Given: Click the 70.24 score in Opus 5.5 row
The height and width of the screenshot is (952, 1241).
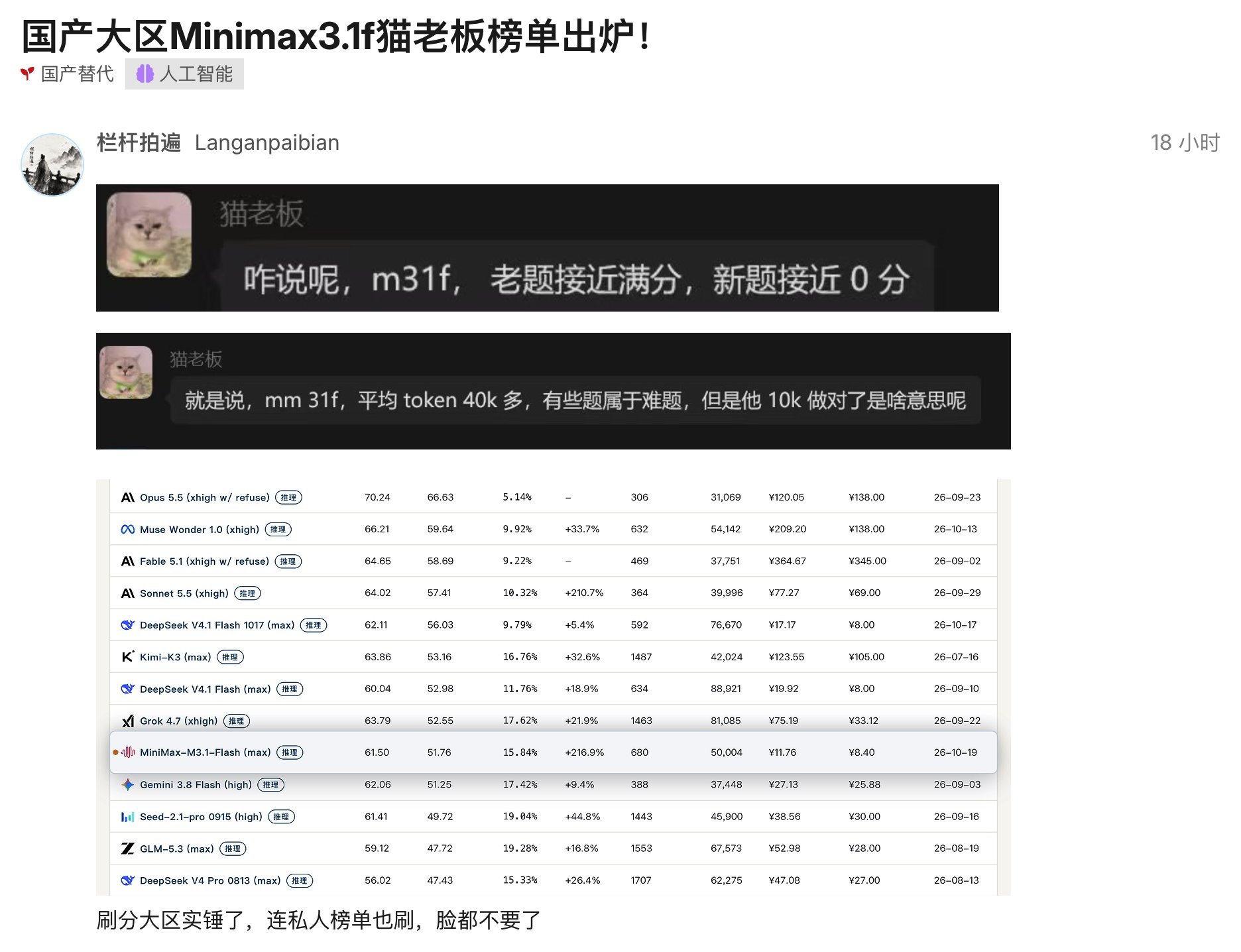Looking at the screenshot, I should 377,497.
